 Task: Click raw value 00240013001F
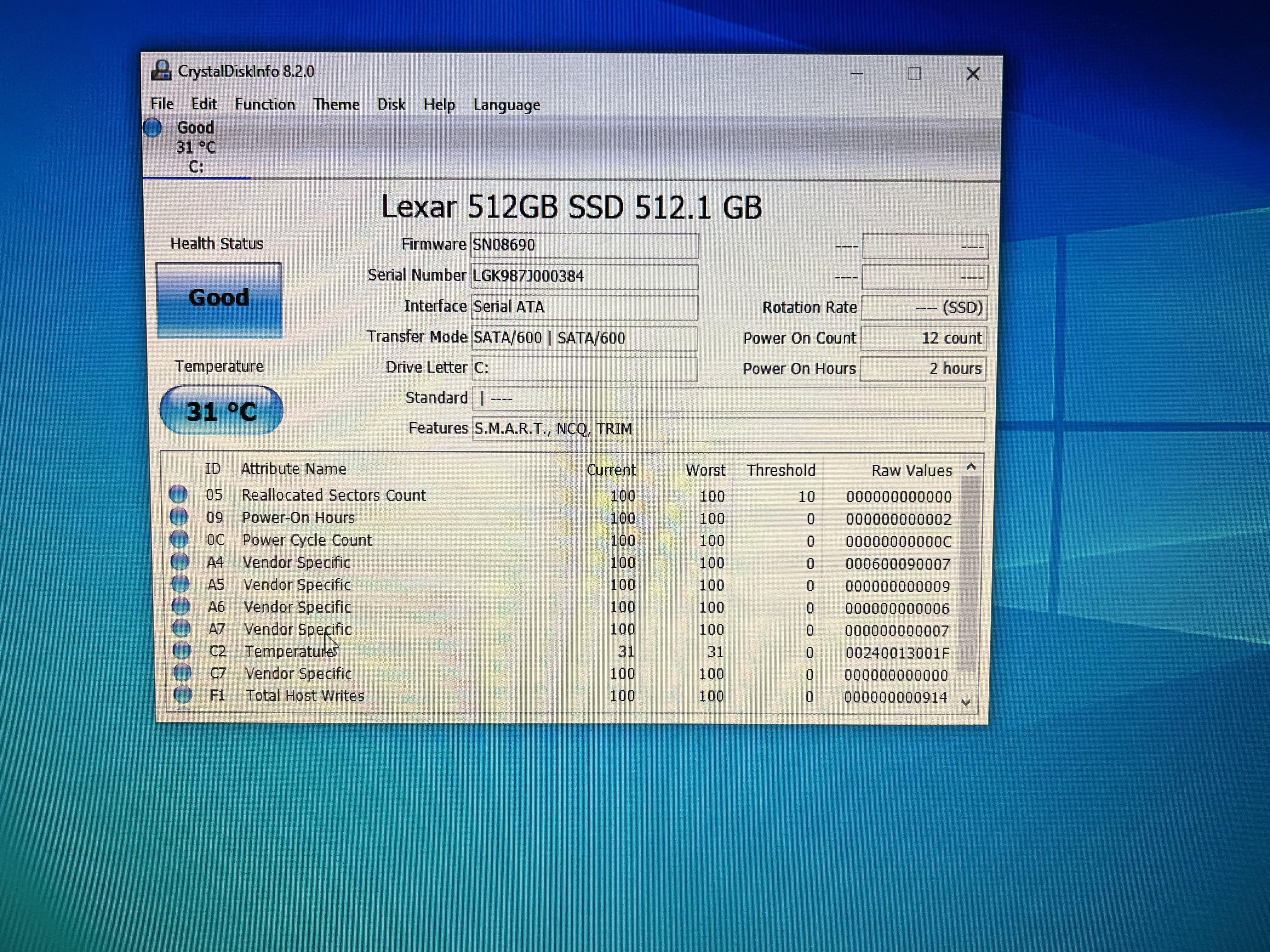[x=897, y=653]
